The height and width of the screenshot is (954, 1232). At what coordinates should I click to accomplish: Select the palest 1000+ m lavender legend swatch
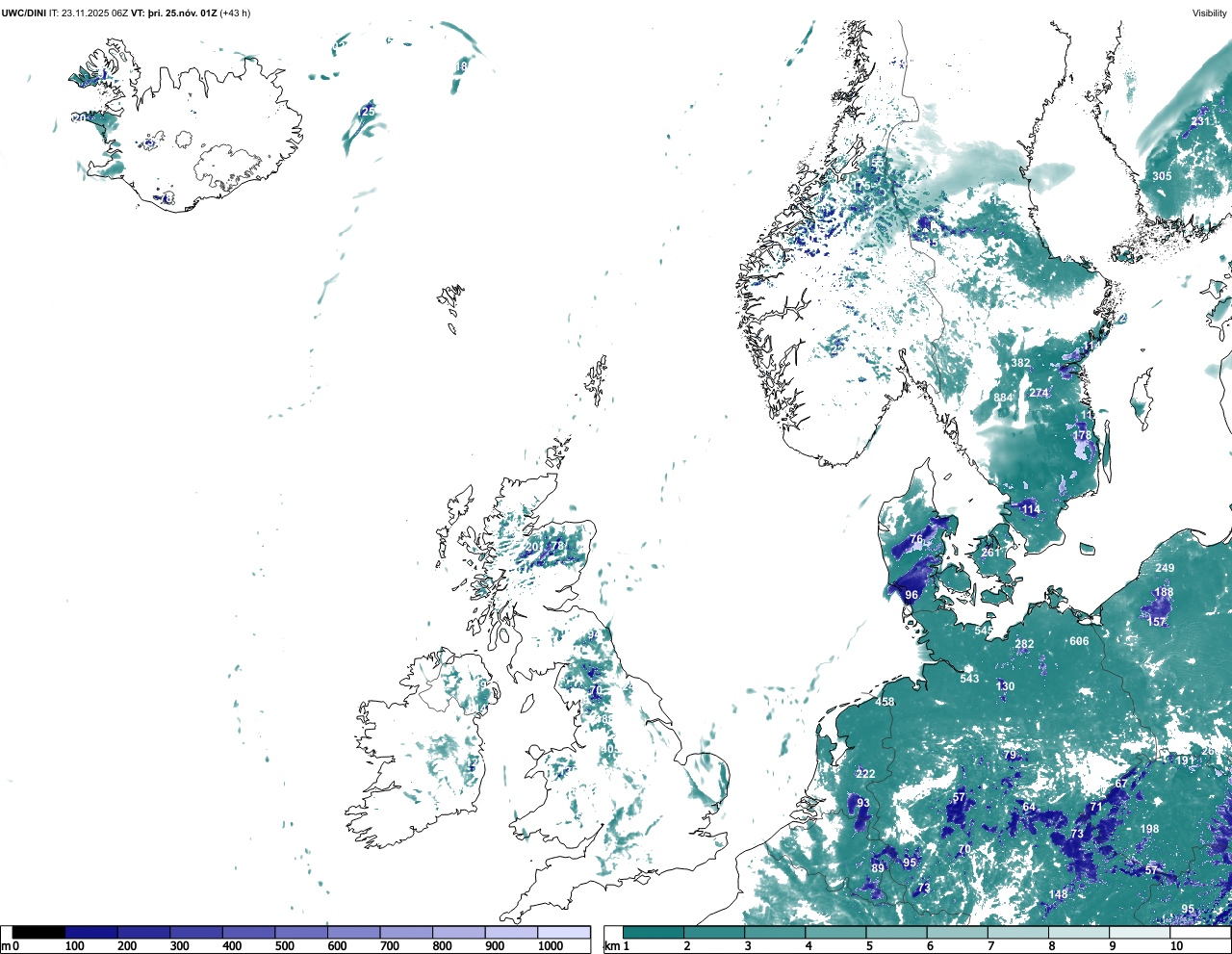tap(563, 933)
